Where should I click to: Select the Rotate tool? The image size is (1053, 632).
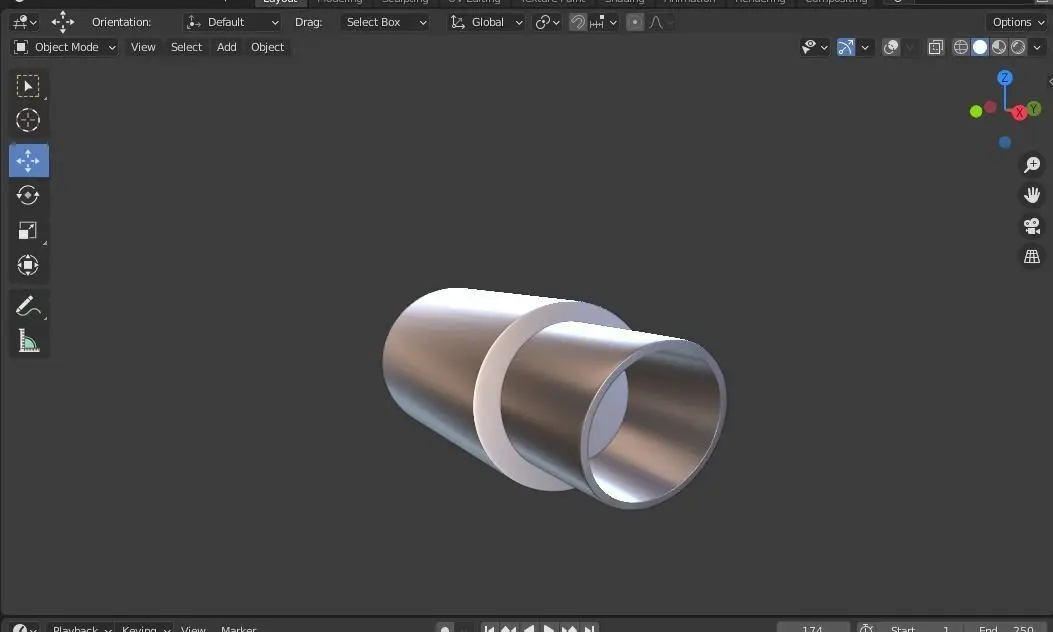click(28, 195)
